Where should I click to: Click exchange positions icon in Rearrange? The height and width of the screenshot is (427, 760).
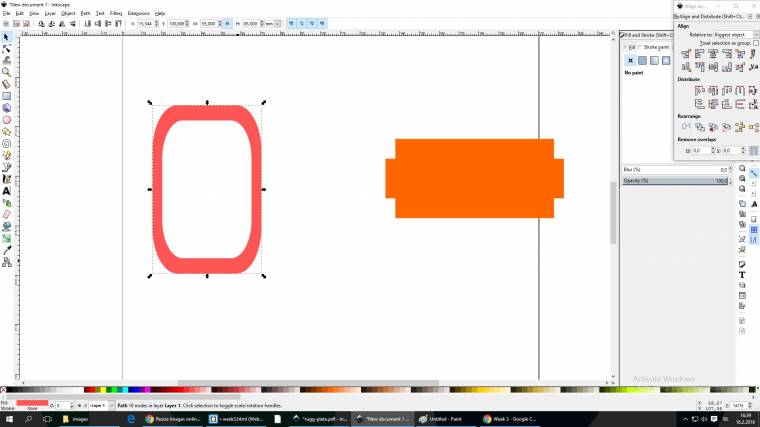click(x=699, y=127)
